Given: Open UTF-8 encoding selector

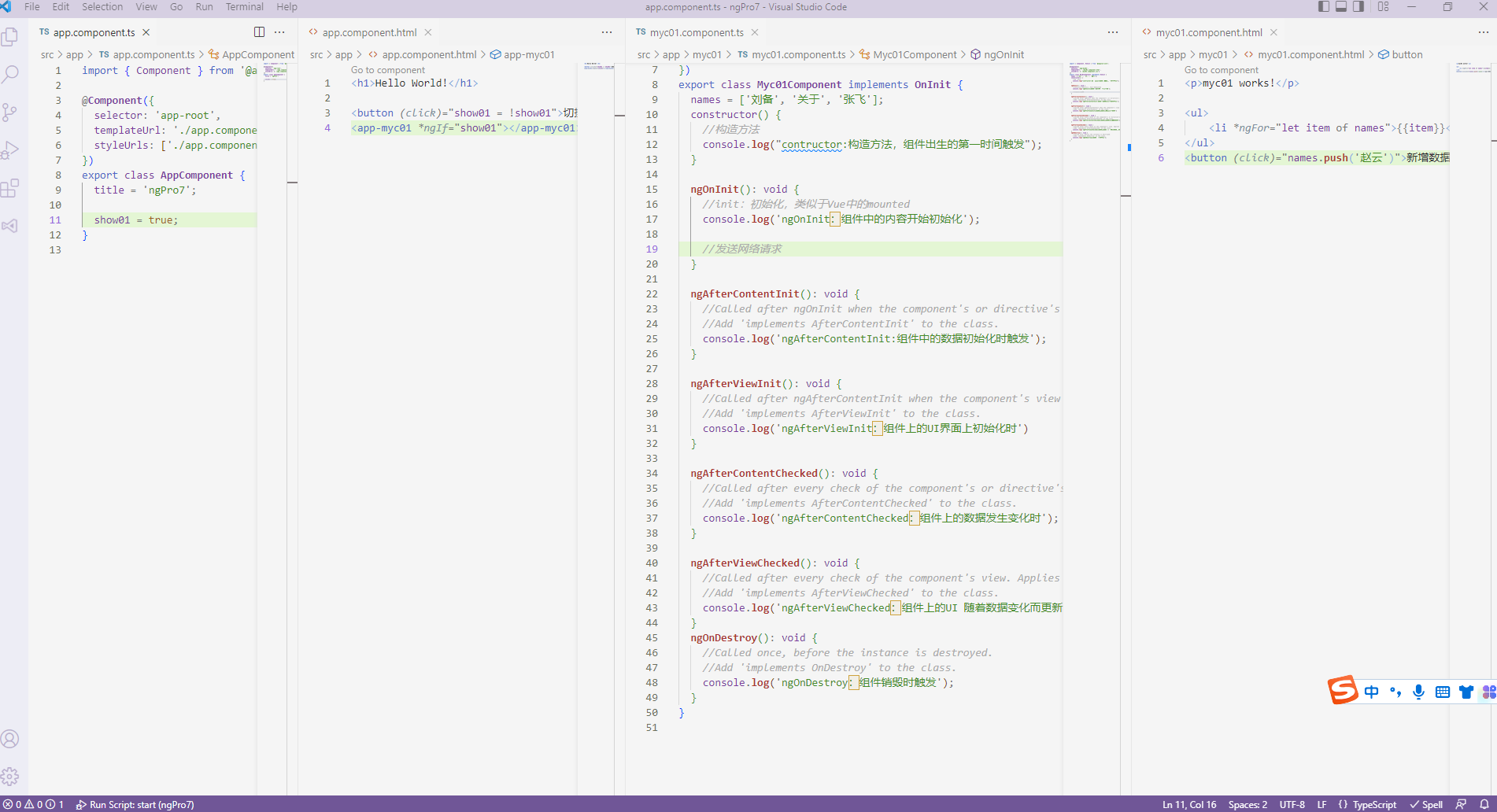Looking at the screenshot, I should [1292, 804].
